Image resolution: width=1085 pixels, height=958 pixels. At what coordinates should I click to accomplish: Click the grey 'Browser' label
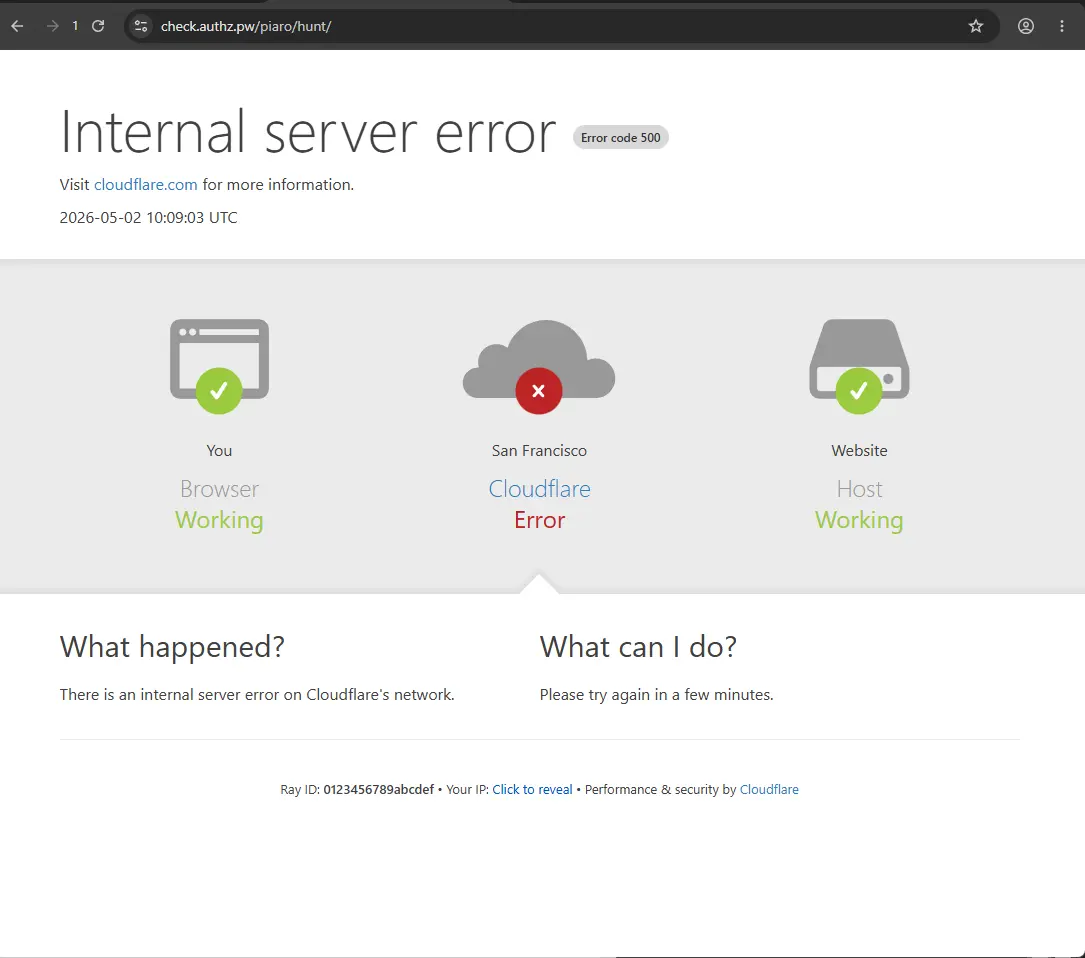point(219,489)
